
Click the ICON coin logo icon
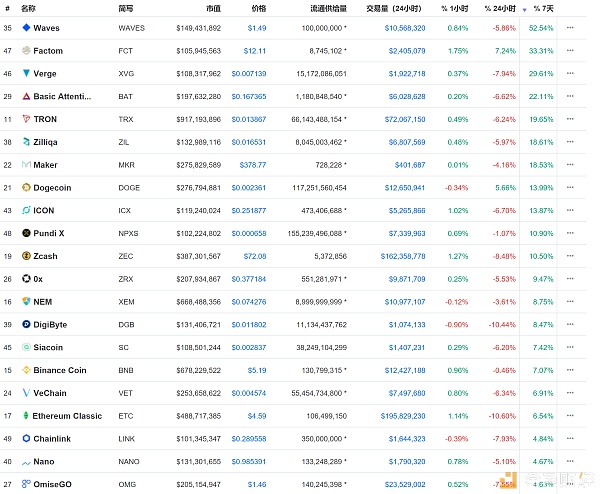coord(26,210)
